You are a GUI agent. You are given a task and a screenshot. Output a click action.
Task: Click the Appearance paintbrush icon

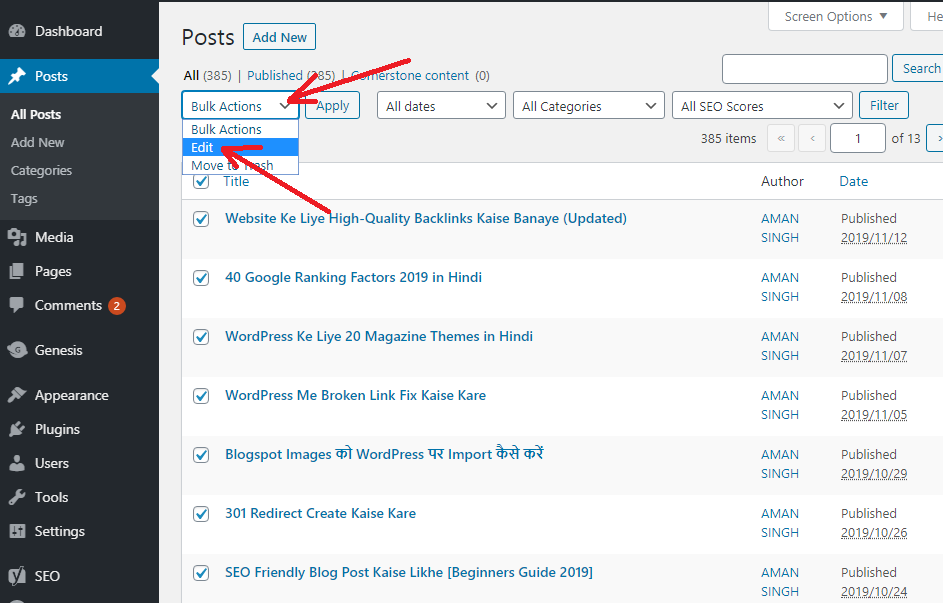click(17, 395)
